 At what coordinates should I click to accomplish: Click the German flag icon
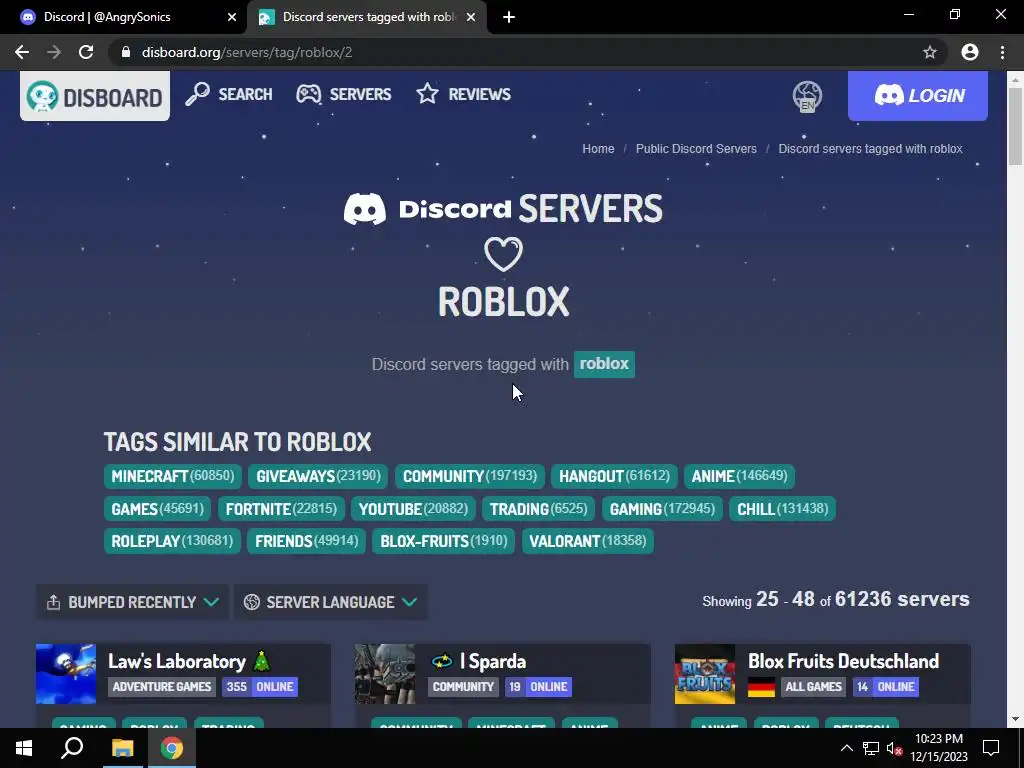[761, 687]
